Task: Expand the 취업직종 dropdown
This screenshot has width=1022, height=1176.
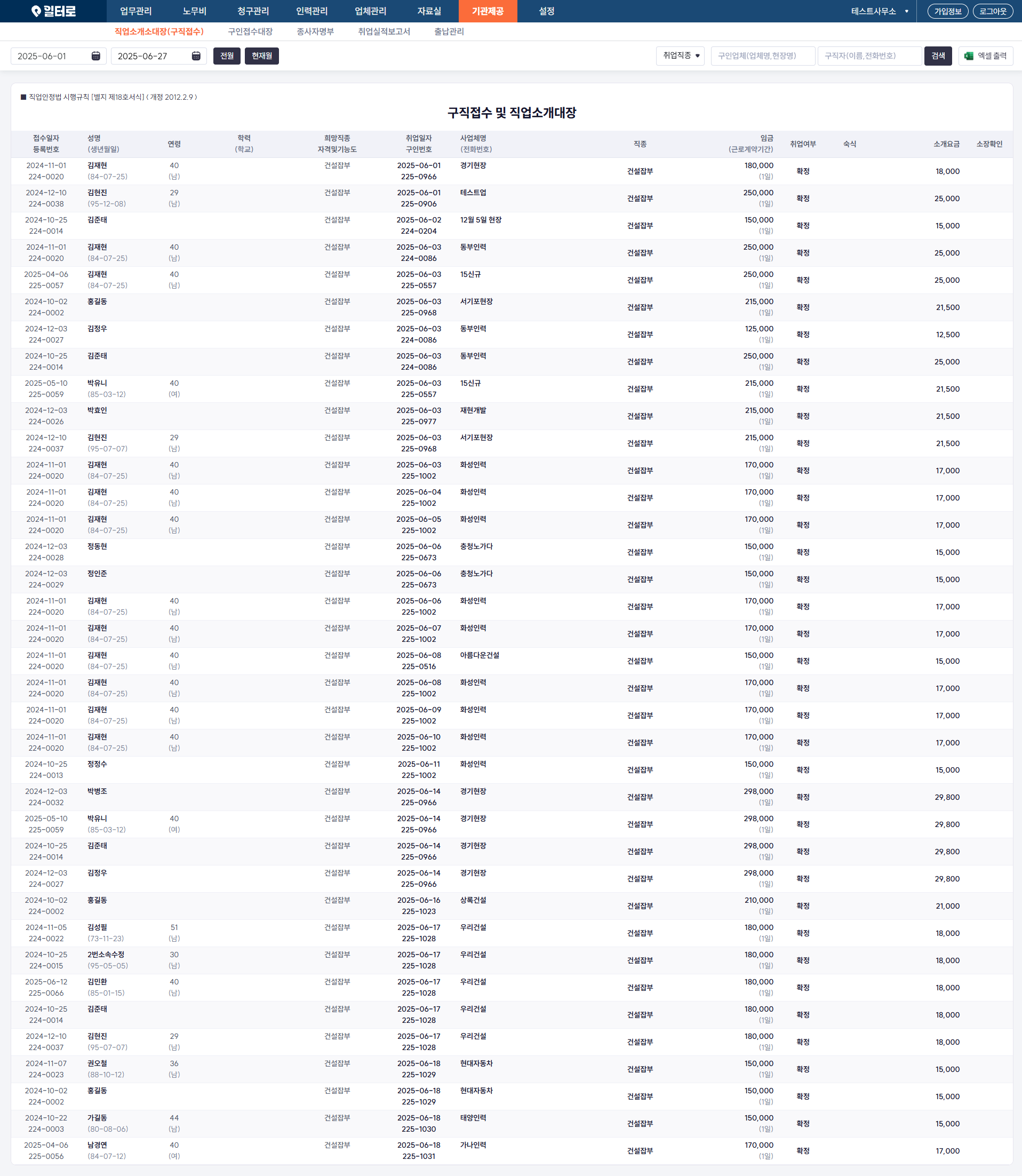Action: pos(680,56)
